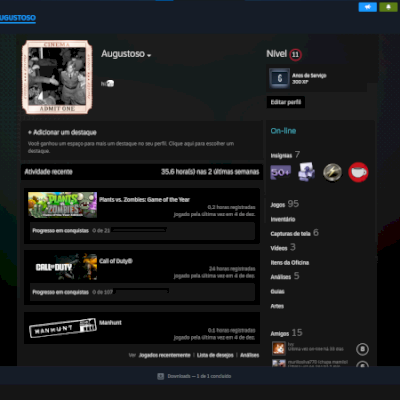
Task: Click the first friend's level 8 badge
Action: click(362, 349)
